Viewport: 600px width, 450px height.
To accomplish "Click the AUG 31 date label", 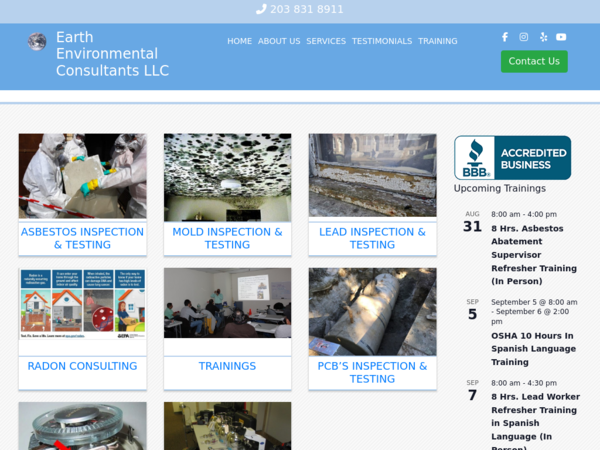I will pos(472,222).
